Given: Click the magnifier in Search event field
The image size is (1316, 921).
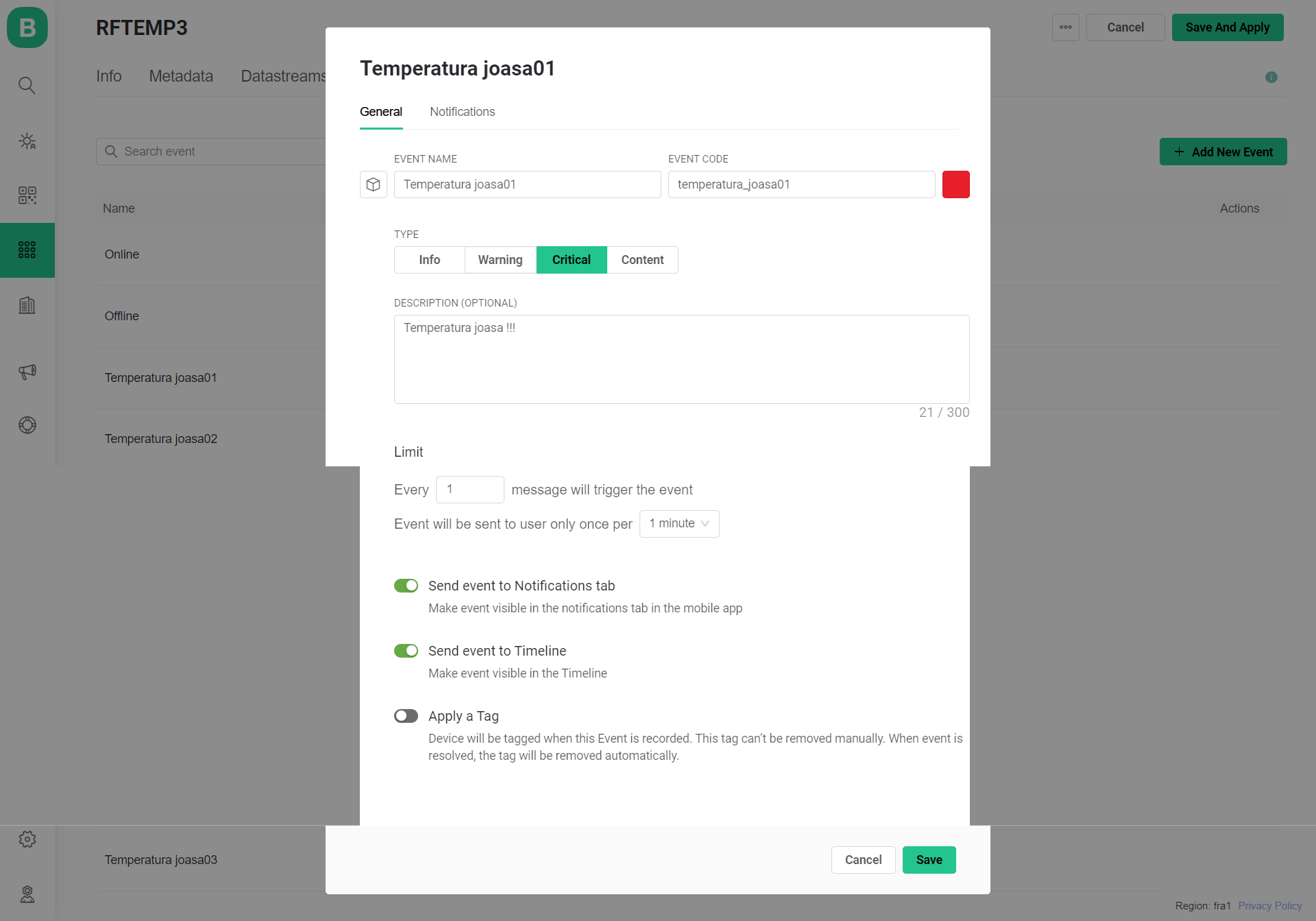Looking at the screenshot, I should click(111, 152).
